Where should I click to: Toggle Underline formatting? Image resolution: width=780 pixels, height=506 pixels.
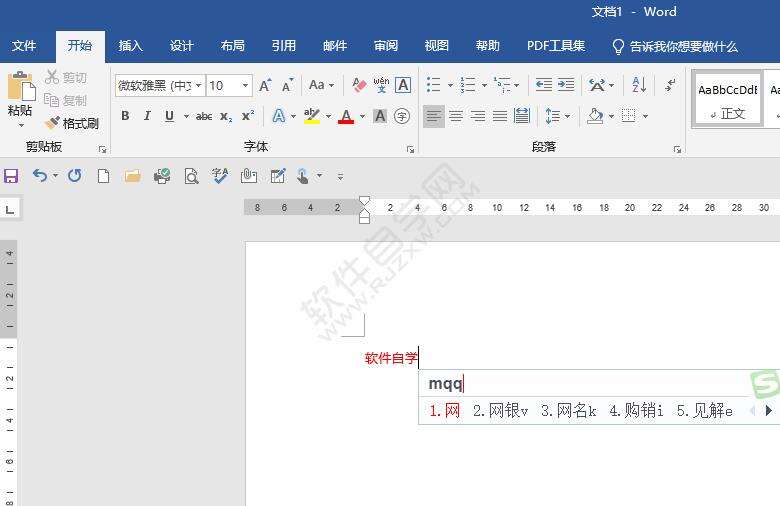coord(169,116)
